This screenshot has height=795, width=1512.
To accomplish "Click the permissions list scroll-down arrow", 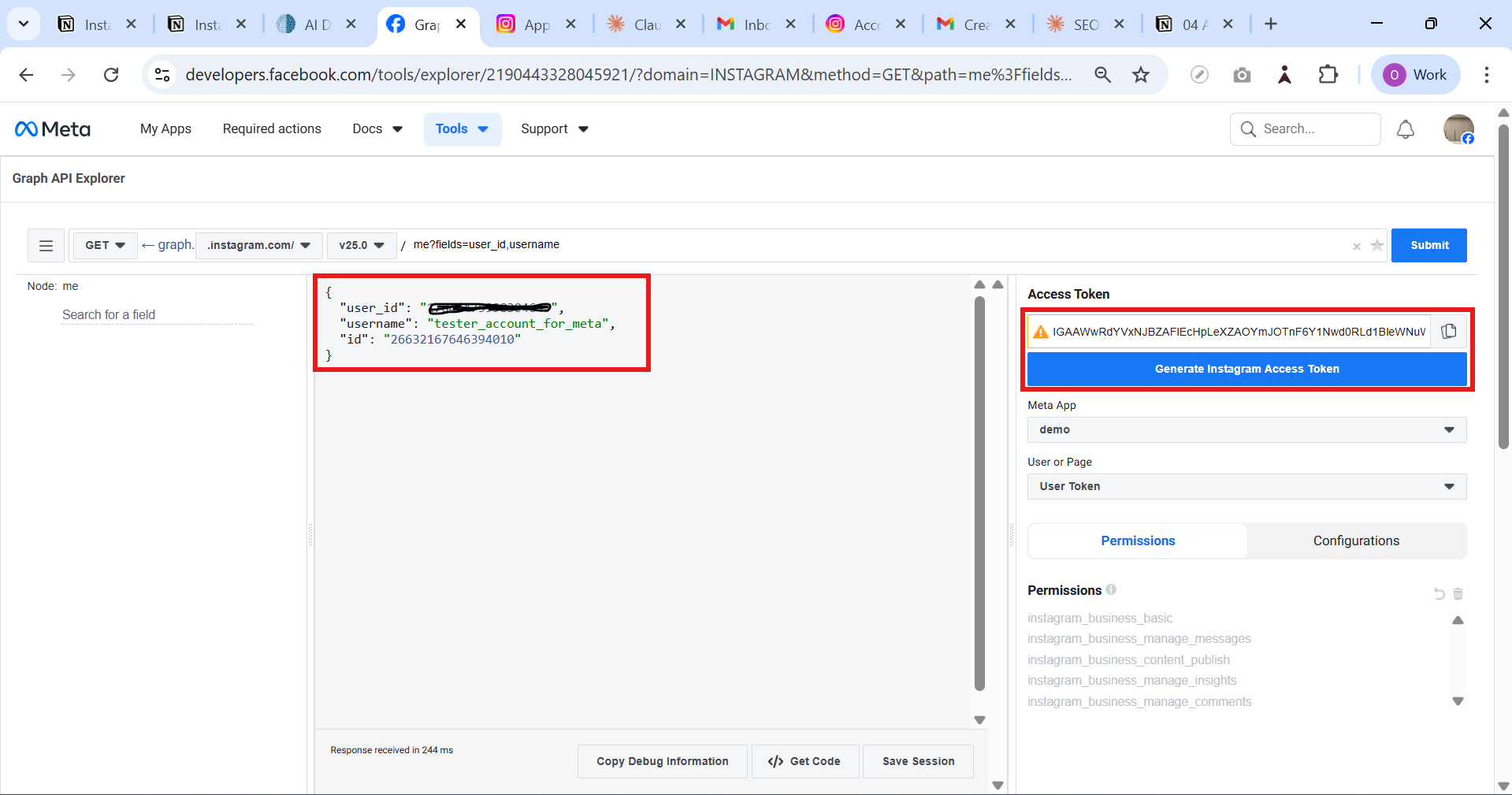I will (1458, 701).
